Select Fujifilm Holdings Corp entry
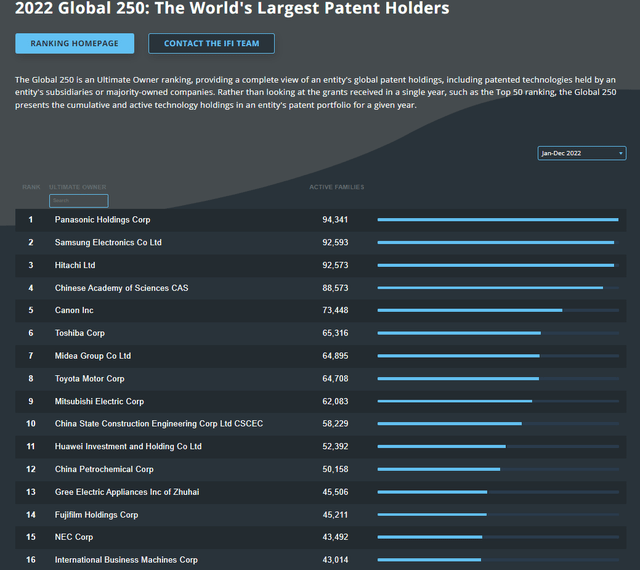 pyautogui.click(x=96, y=515)
